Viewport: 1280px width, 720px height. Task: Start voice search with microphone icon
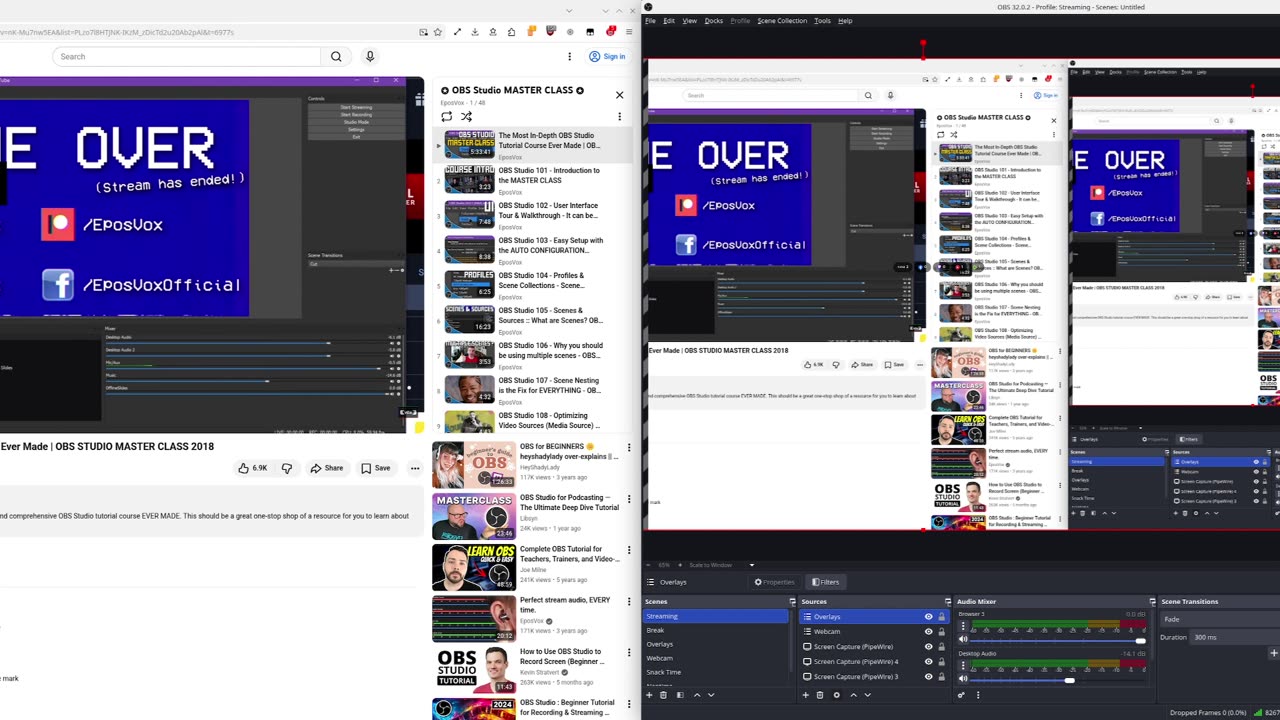coord(370,57)
